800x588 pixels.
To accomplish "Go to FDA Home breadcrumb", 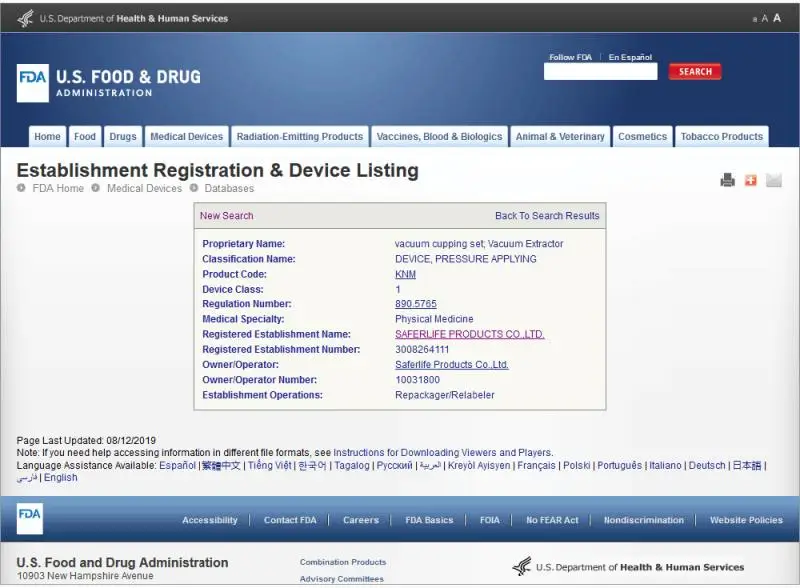I will [x=58, y=188].
